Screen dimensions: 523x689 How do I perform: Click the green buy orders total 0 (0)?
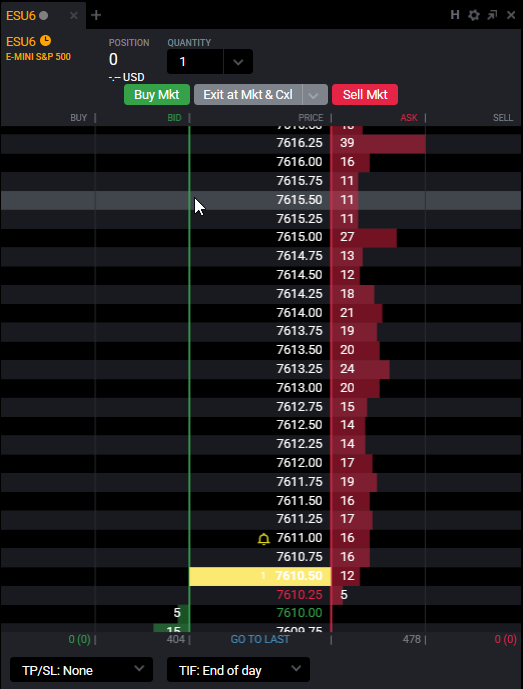80,639
